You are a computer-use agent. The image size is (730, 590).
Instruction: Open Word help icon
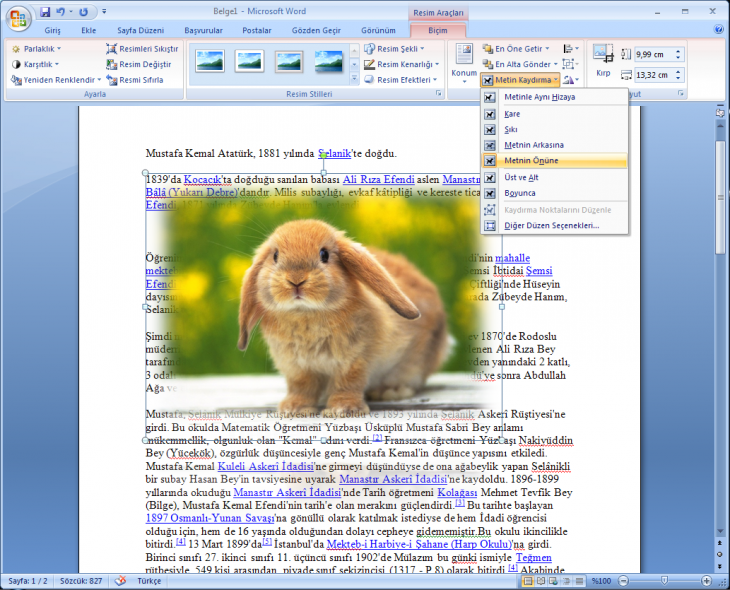(x=718, y=29)
